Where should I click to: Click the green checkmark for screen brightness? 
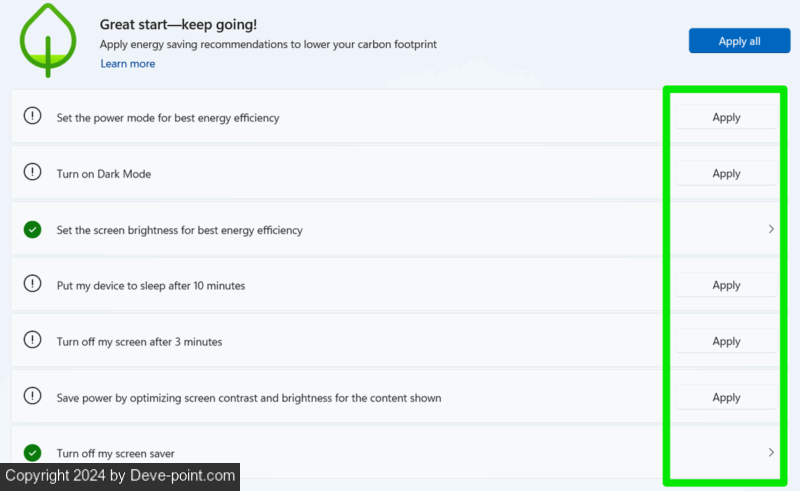33,230
